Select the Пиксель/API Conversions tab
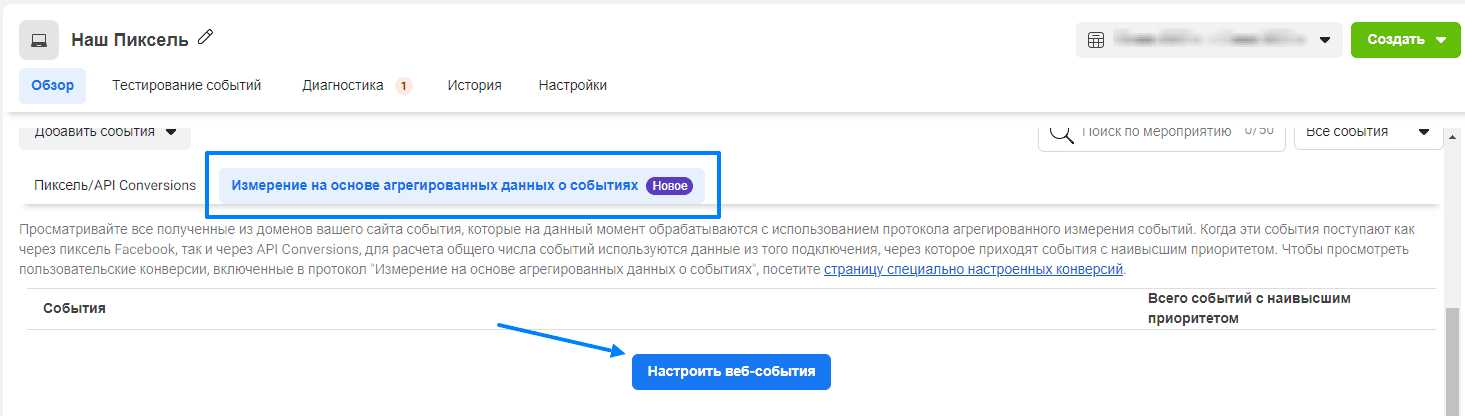Image resolution: width=1465 pixels, height=416 pixels. 115,186
